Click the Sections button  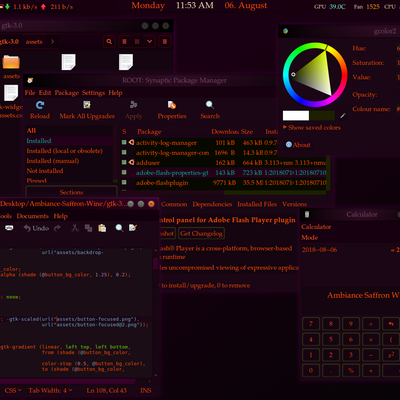(x=71, y=192)
